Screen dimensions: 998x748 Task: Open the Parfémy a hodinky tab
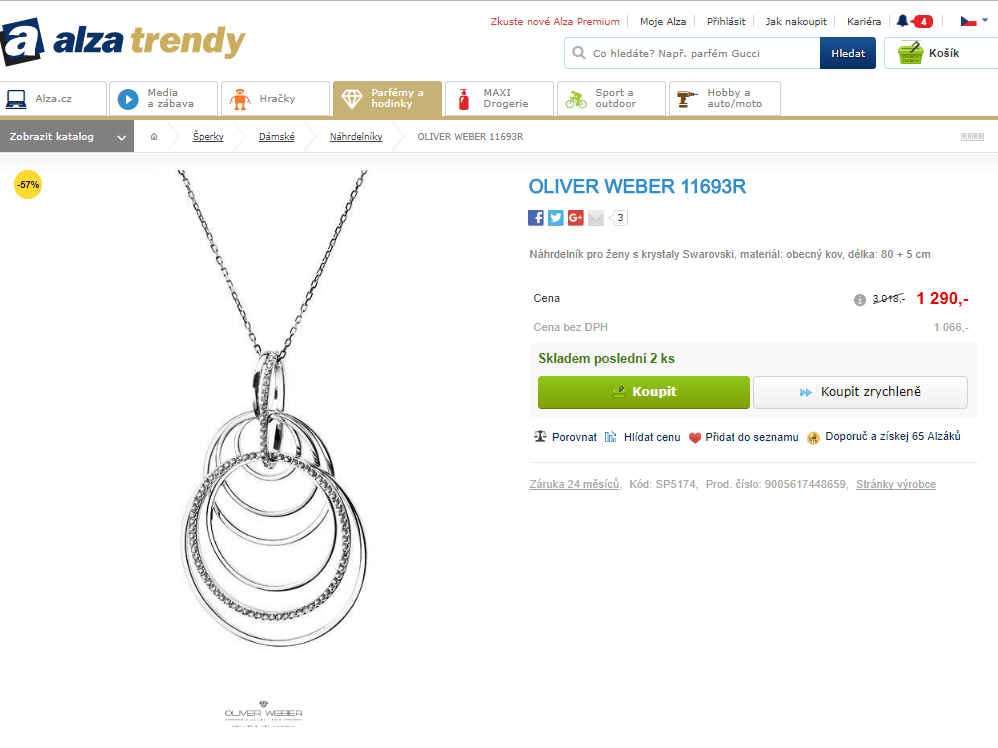tap(387, 99)
